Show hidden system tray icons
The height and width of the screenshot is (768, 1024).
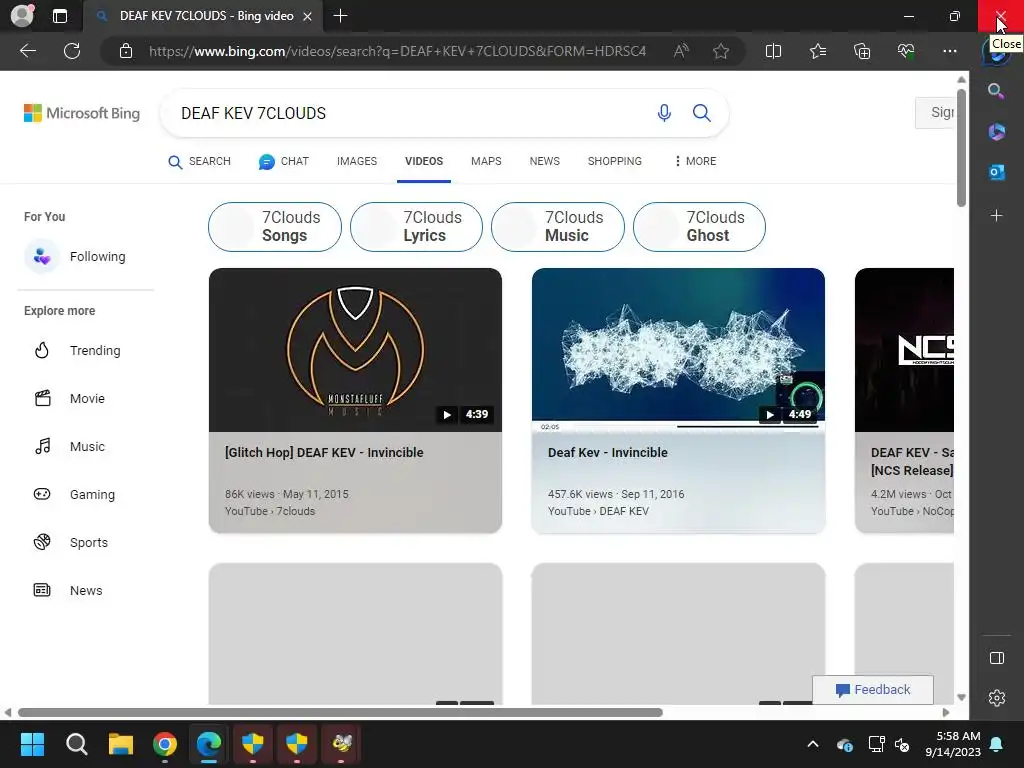click(812, 744)
